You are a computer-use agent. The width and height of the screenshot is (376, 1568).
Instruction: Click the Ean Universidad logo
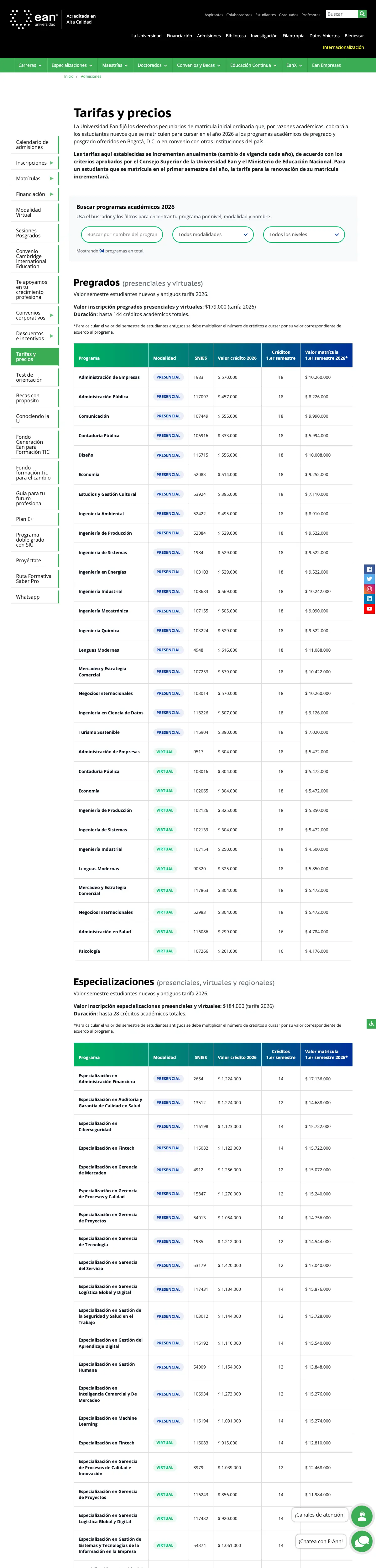coord(34,19)
